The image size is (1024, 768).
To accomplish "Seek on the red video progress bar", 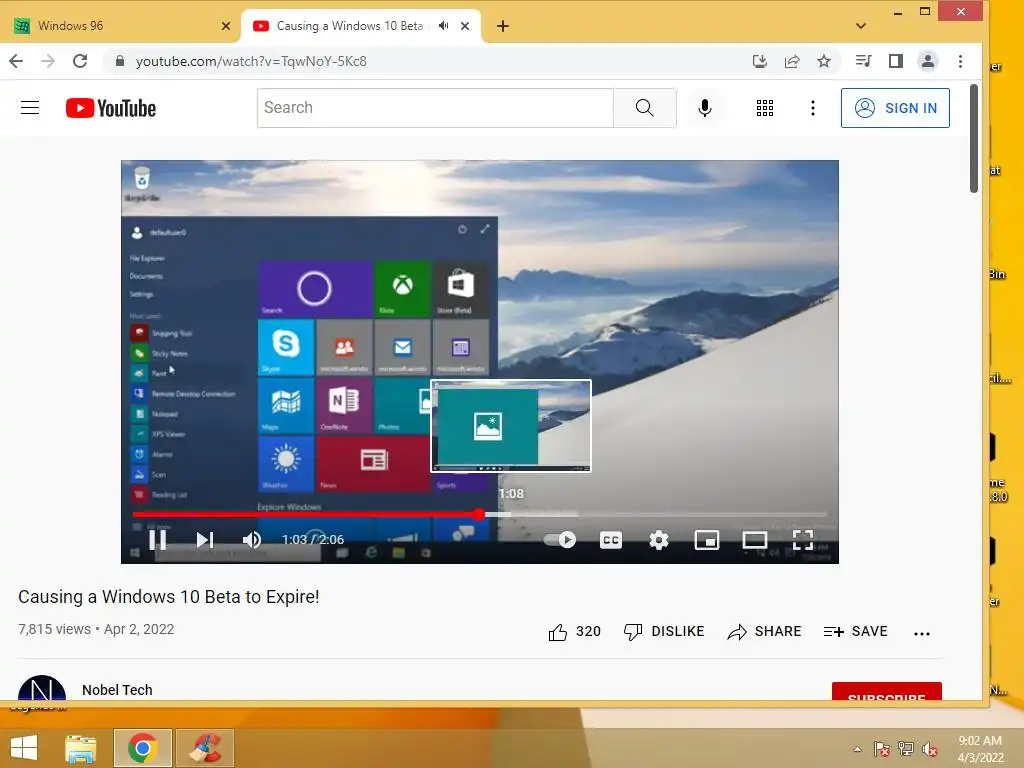I will (x=479, y=515).
